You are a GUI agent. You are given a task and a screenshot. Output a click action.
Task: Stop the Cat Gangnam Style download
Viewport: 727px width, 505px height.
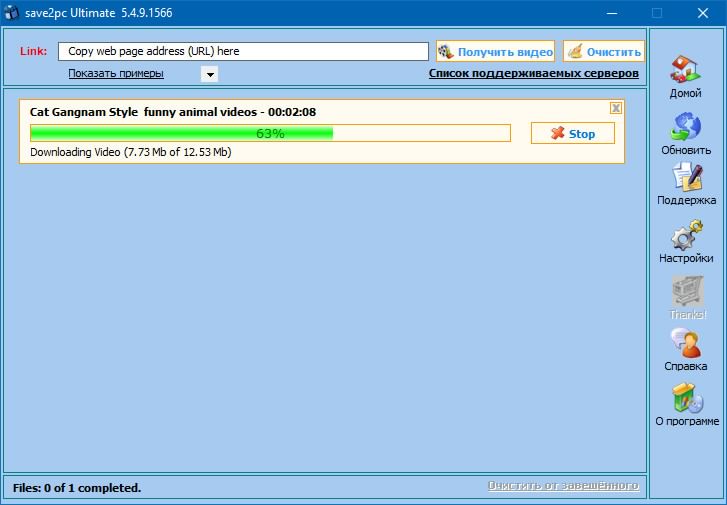573,134
